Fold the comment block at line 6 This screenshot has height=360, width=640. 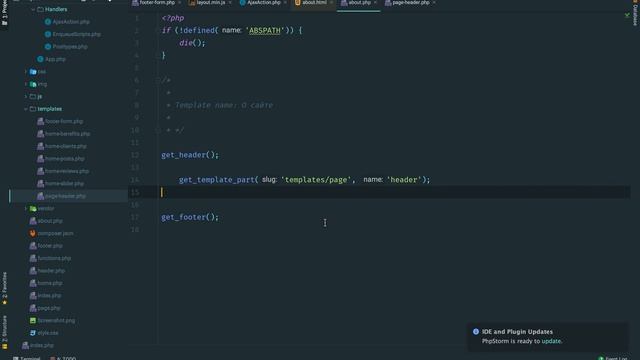[158, 80]
